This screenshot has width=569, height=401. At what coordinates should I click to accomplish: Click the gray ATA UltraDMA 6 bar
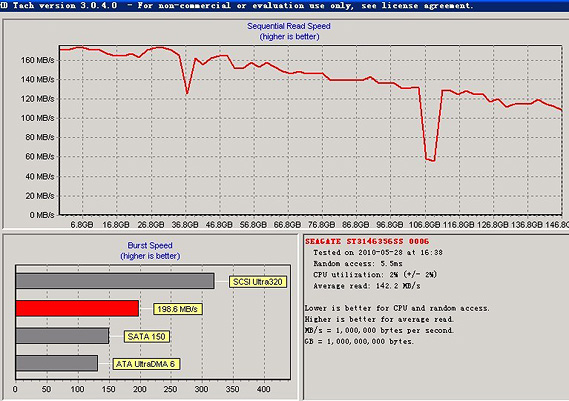coord(57,363)
